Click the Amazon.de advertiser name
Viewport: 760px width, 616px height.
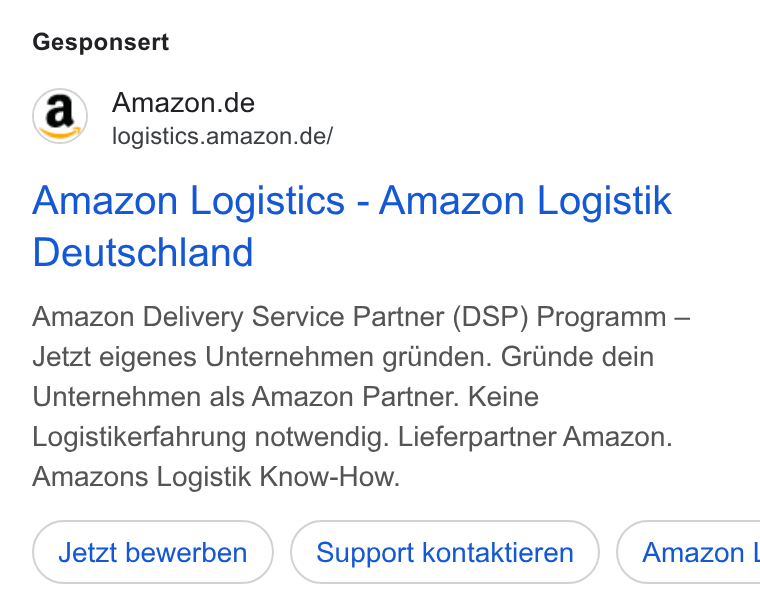coord(183,103)
